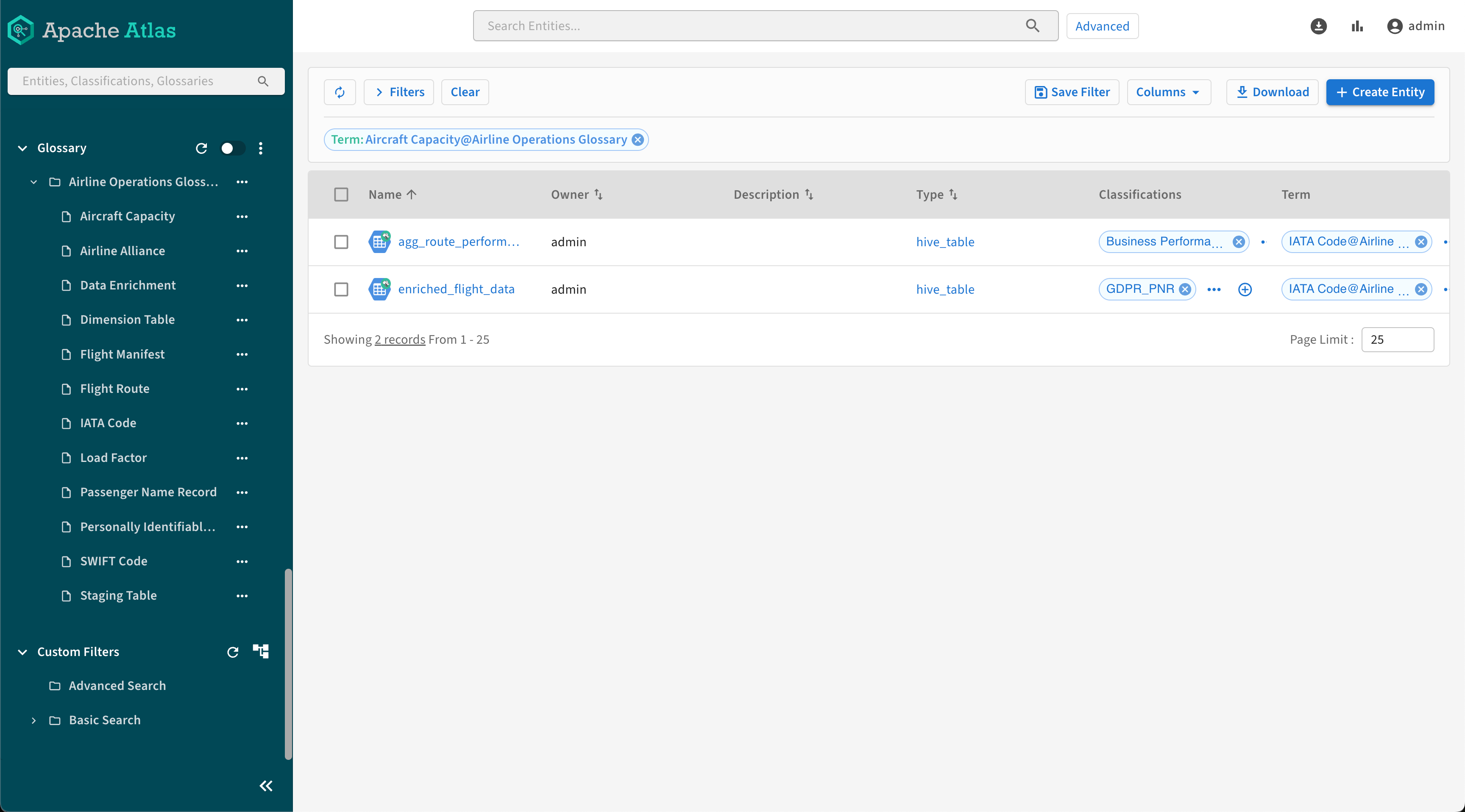
Task: Expand the Basic Search folder
Action: 34,720
